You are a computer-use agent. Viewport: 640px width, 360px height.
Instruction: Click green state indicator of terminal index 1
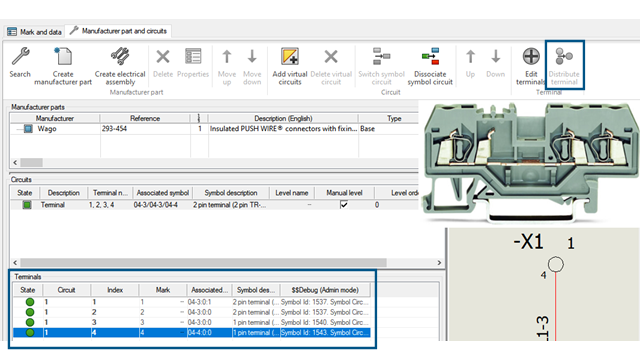coord(30,302)
